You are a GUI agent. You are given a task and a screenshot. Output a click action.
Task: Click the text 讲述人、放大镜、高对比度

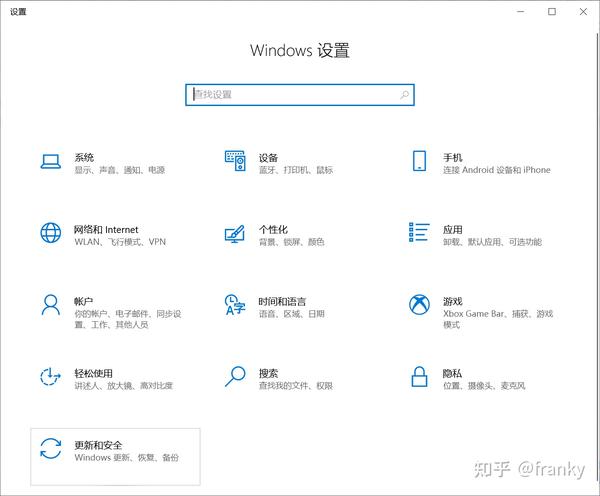pos(124,386)
